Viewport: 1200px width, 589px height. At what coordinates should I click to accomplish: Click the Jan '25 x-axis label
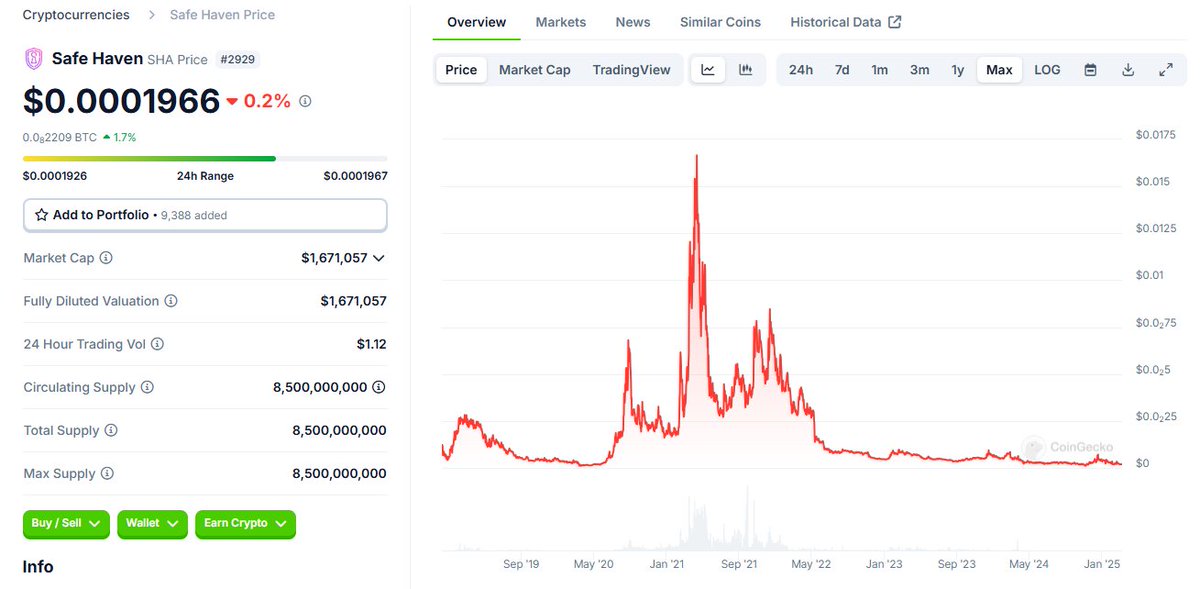1102,564
